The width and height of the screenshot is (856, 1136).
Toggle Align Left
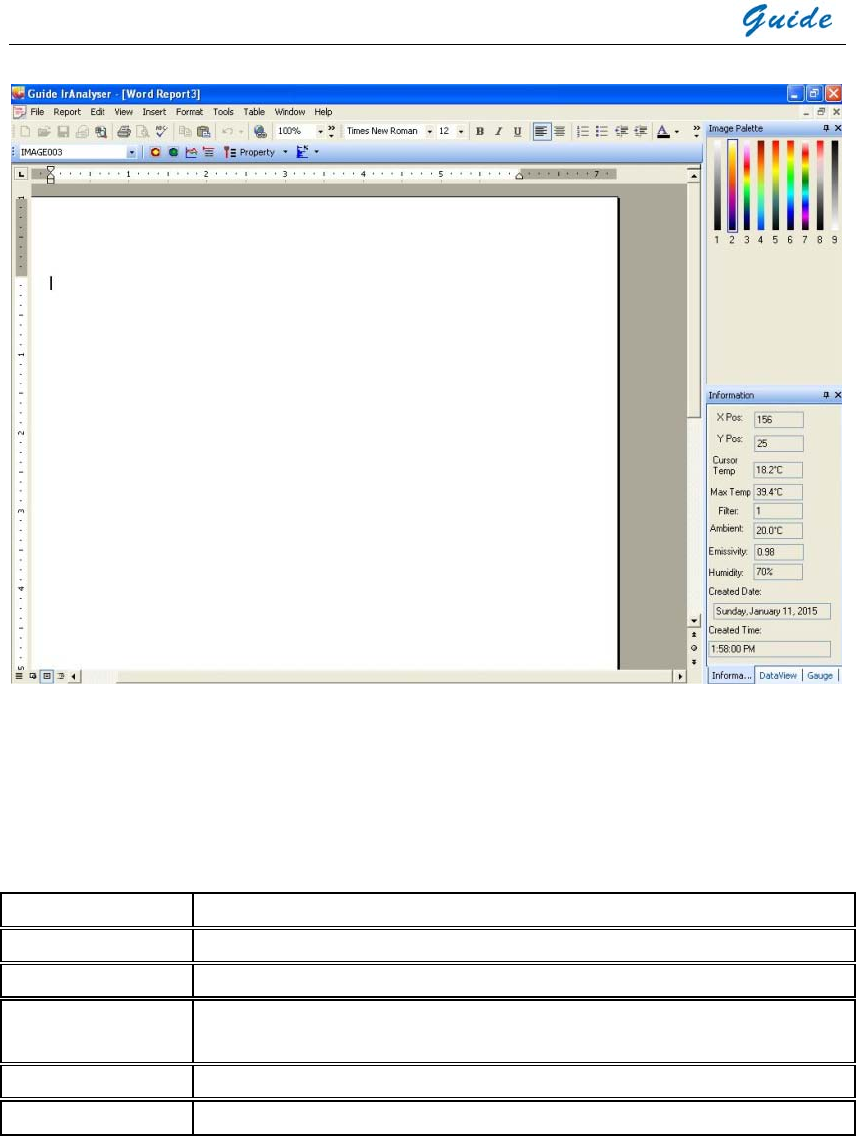[541, 131]
